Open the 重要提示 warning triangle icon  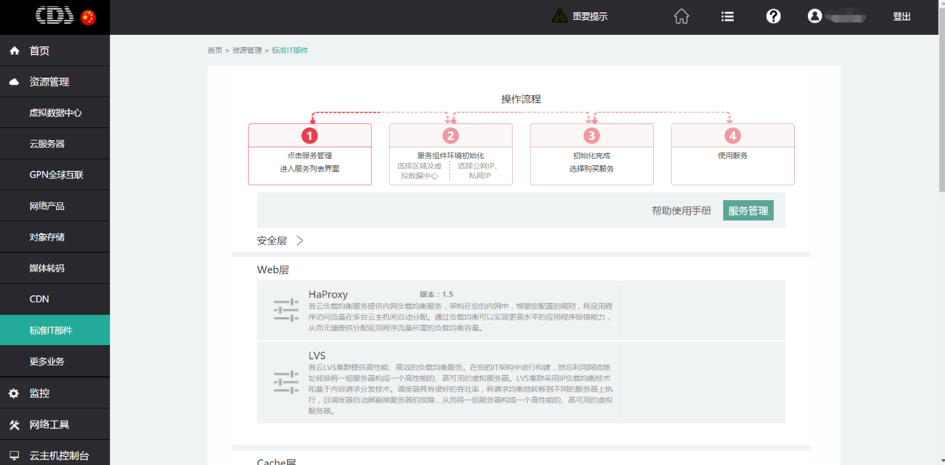coord(560,16)
